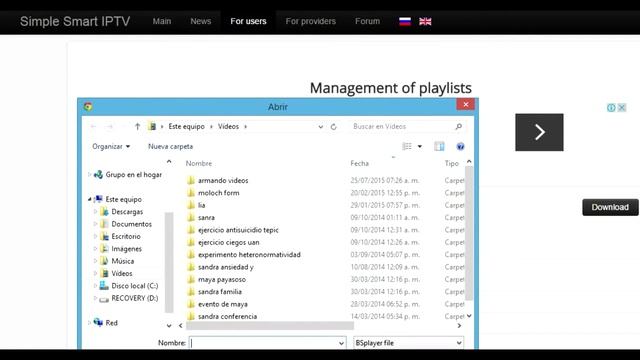Screen dimensions: 640x360
Task: Open the address bar history dropdown
Action: (x=321, y=127)
